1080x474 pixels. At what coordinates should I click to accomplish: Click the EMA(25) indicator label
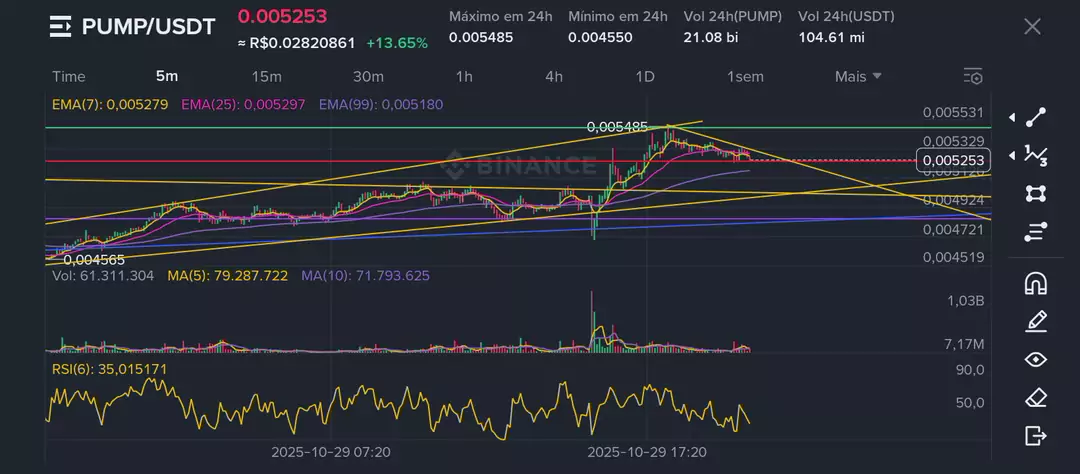click(243, 105)
